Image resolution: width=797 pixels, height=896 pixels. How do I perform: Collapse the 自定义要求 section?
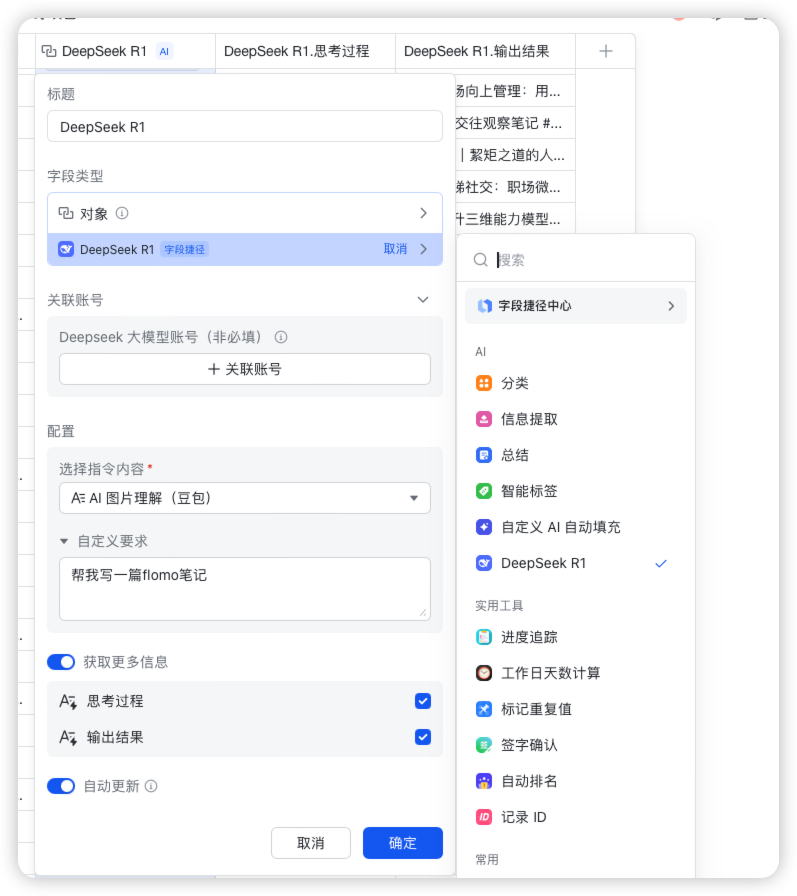click(64, 541)
